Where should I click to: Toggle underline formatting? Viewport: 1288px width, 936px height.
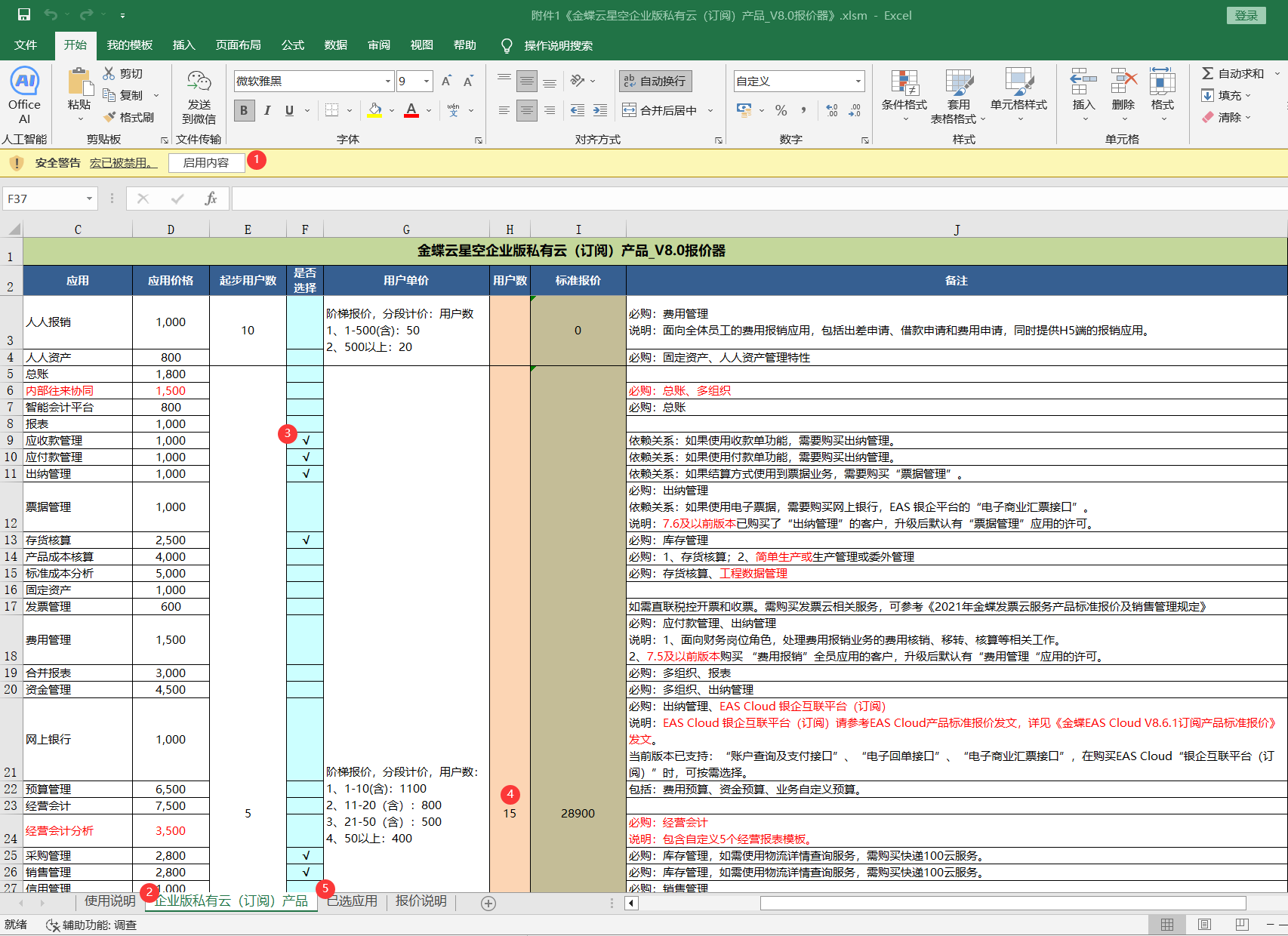click(x=289, y=111)
